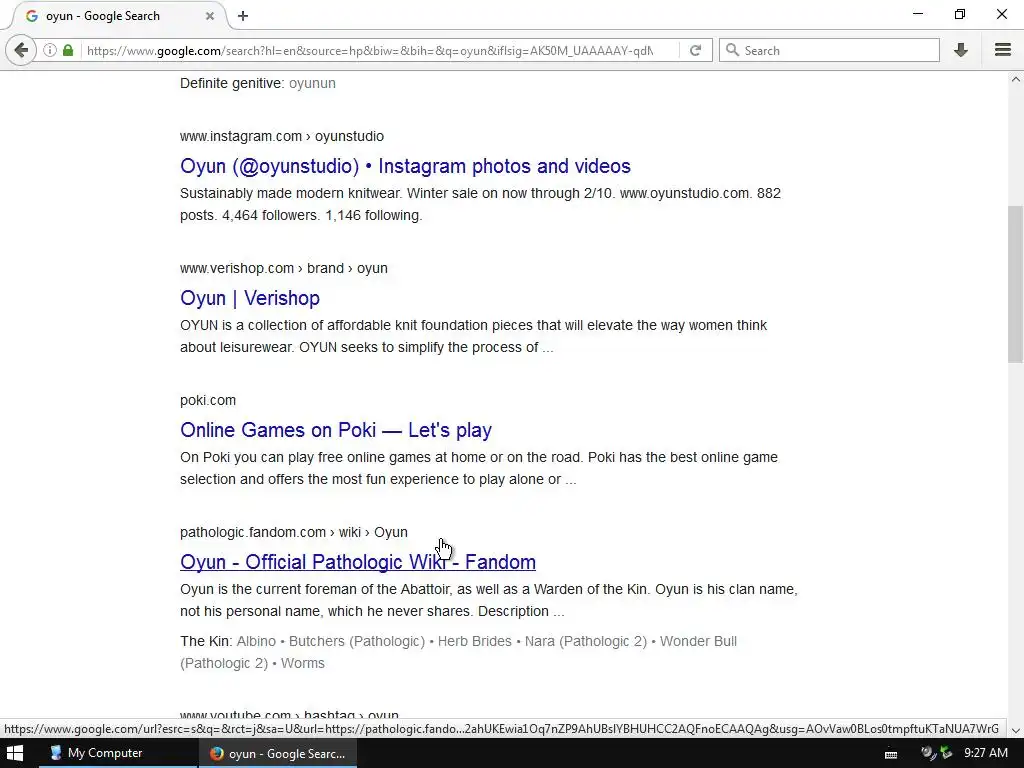Open Oyun - Official Pathologic Wiki result
This screenshot has width=1024, height=768.
[x=358, y=562]
